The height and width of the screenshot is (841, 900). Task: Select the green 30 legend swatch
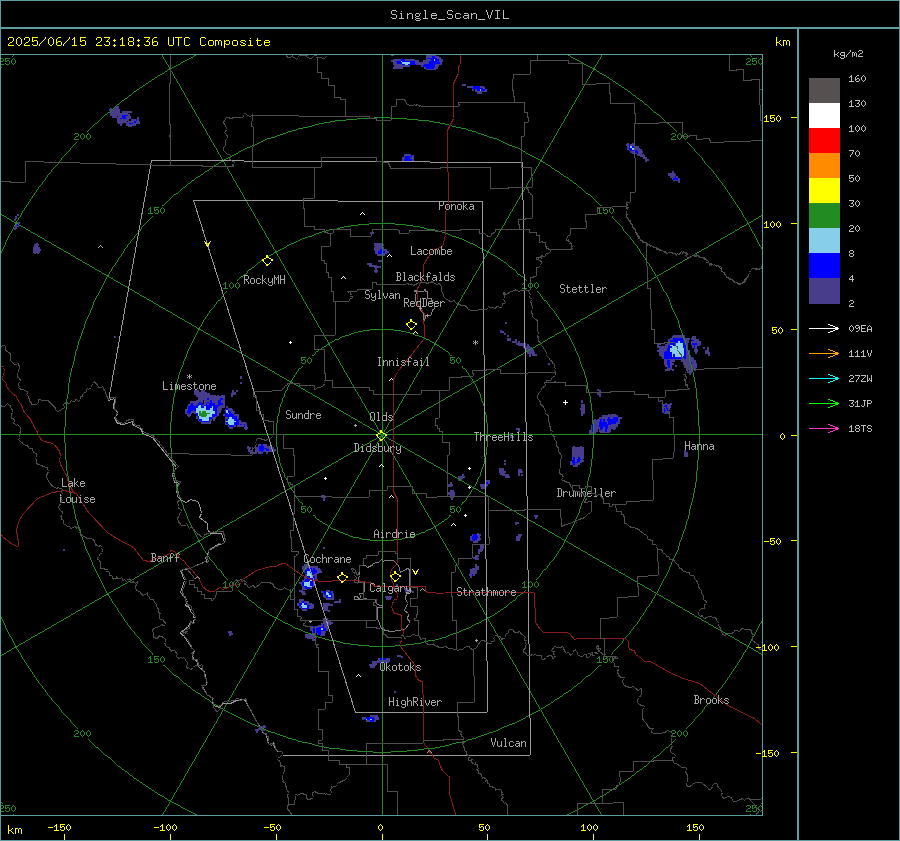tap(824, 216)
